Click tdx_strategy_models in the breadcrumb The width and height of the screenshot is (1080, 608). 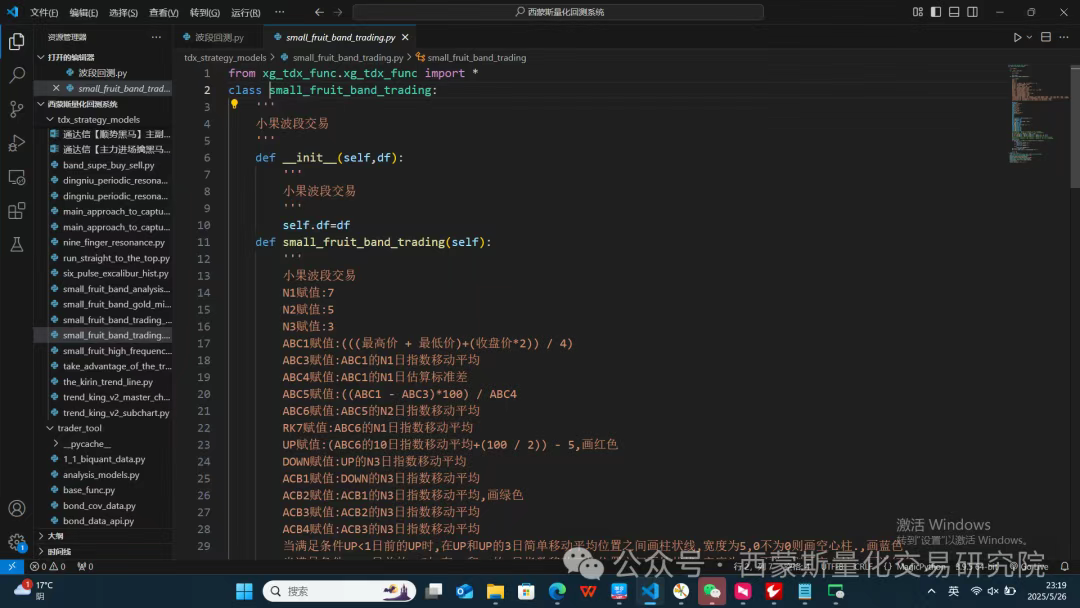pos(225,57)
